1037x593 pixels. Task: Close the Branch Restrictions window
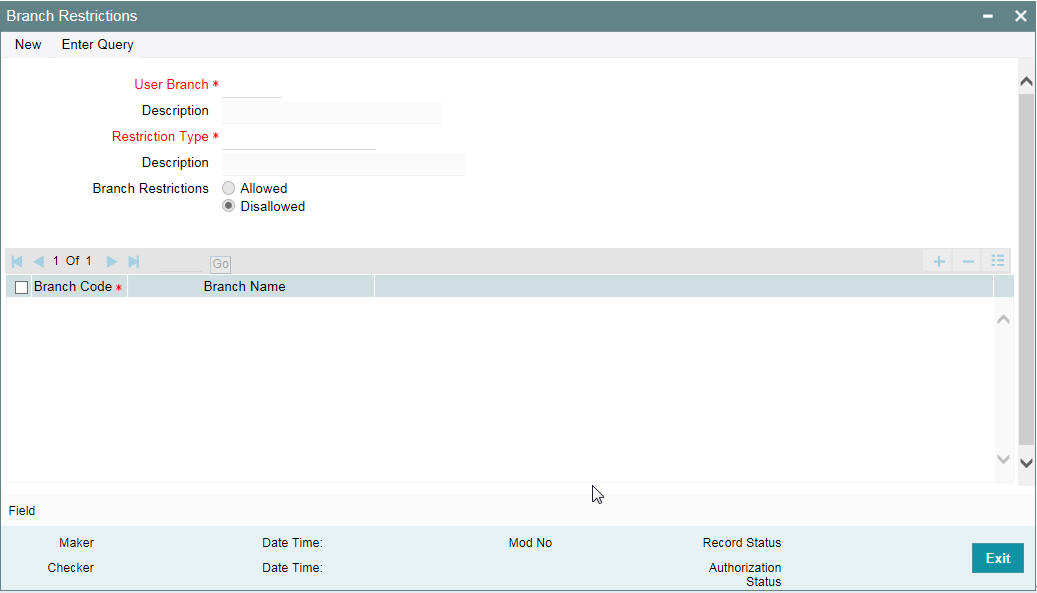[x=1020, y=16]
